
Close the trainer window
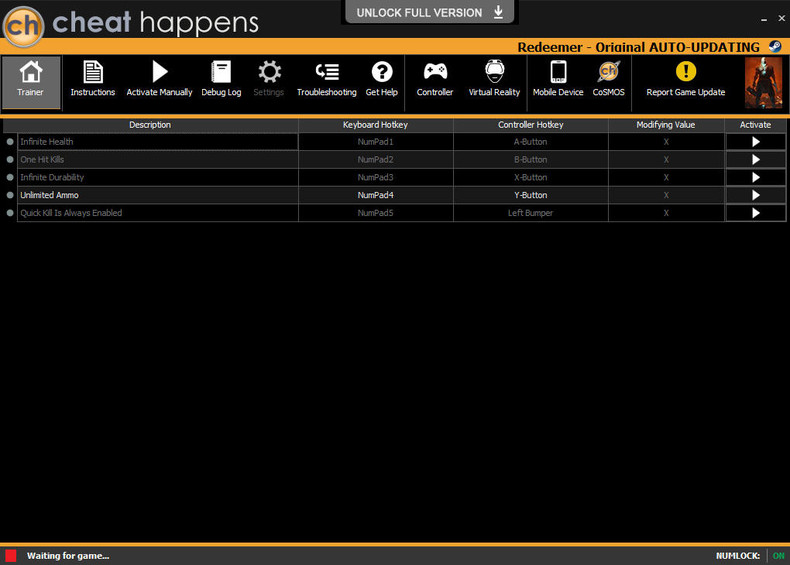point(781,18)
